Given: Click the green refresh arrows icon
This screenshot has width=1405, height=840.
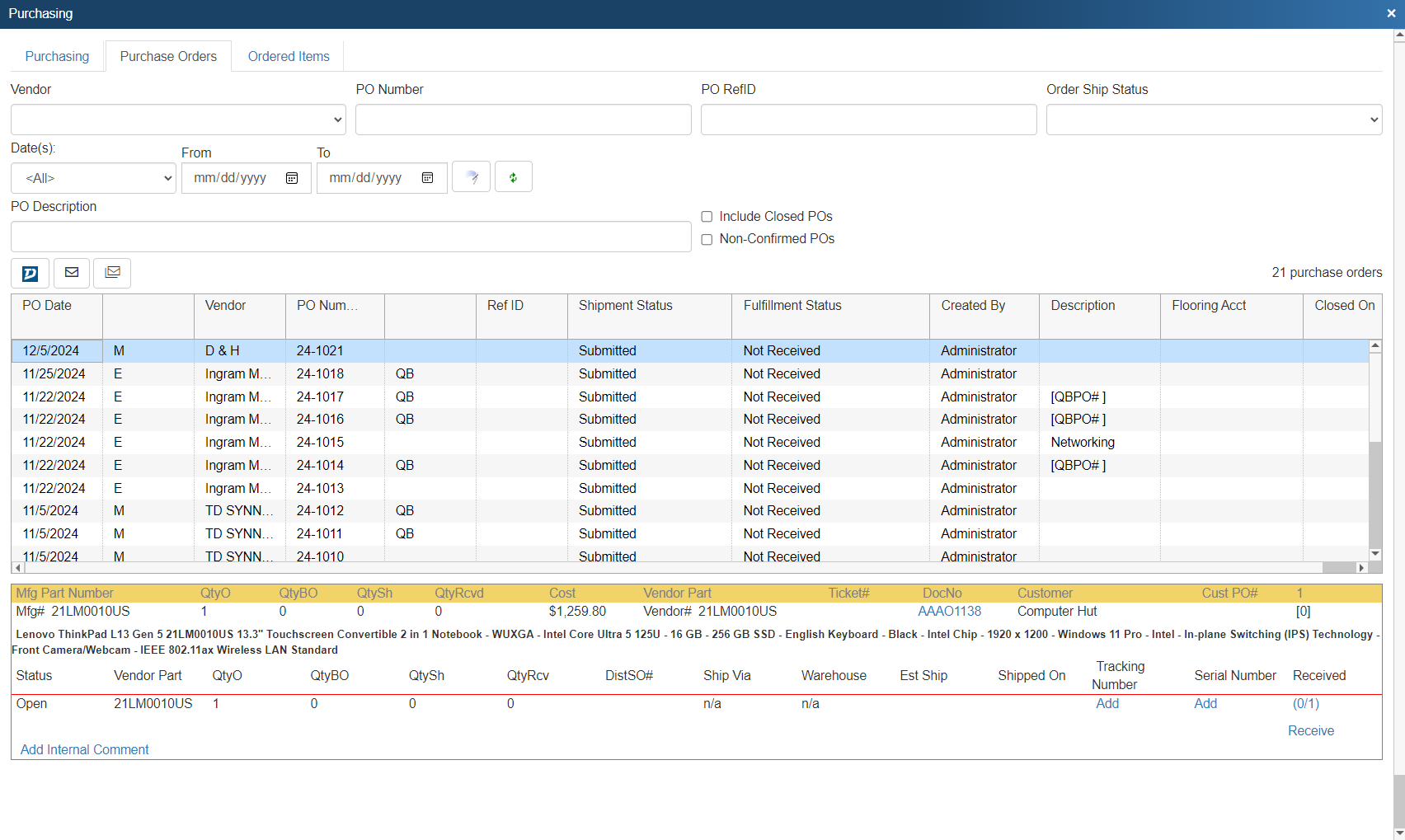Looking at the screenshot, I should [x=513, y=177].
